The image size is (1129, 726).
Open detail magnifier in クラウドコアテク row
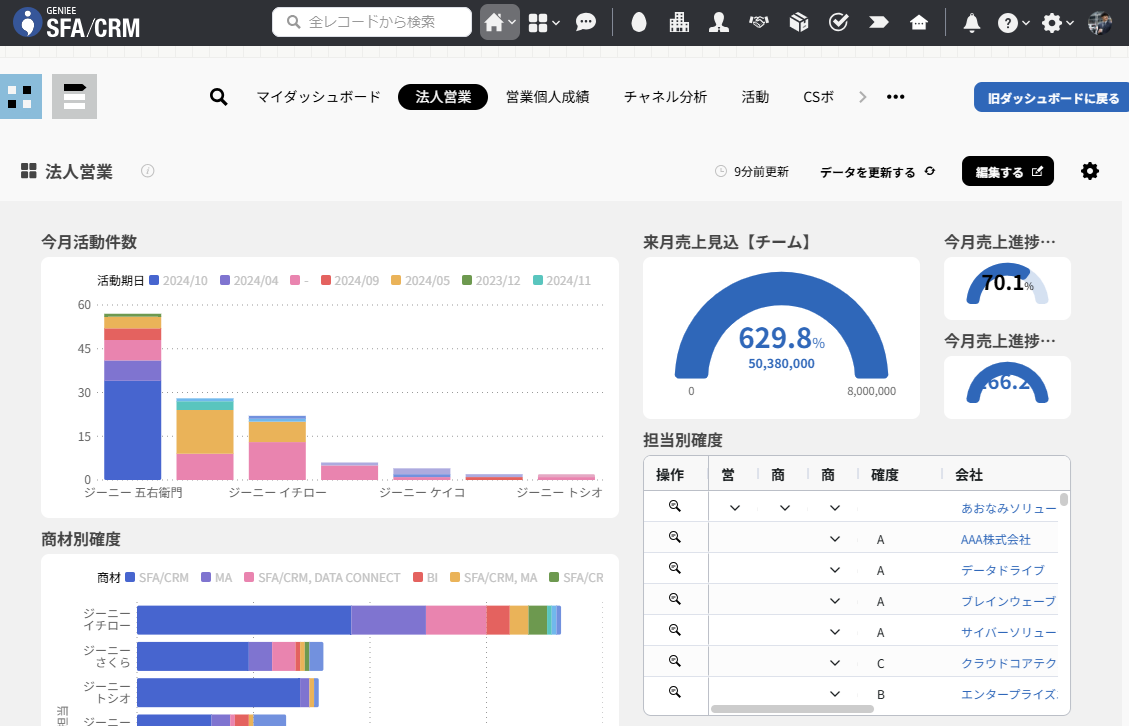pyautogui.click(x=675, y=660)
